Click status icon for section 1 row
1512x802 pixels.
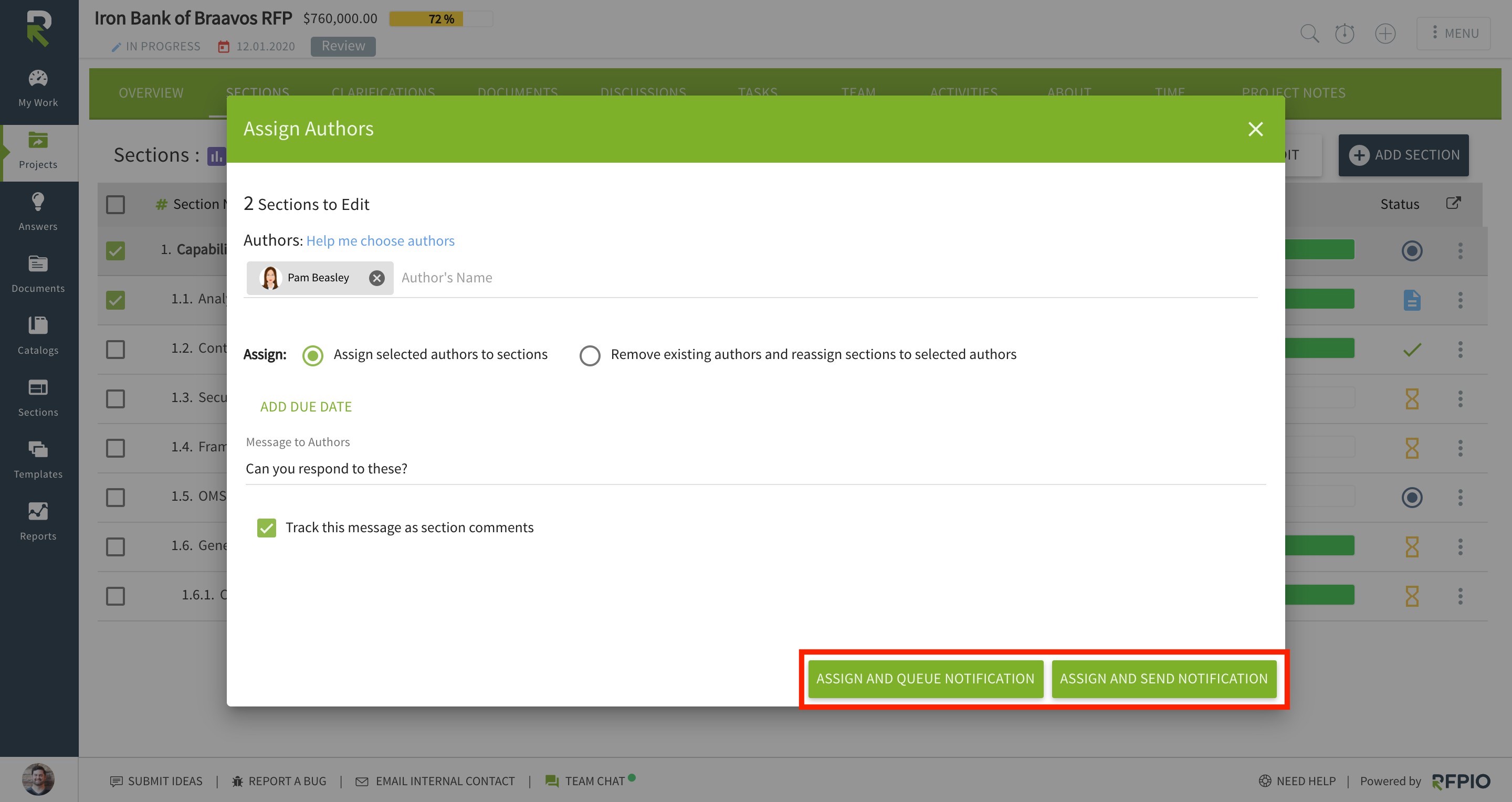tap(1412, 251)
